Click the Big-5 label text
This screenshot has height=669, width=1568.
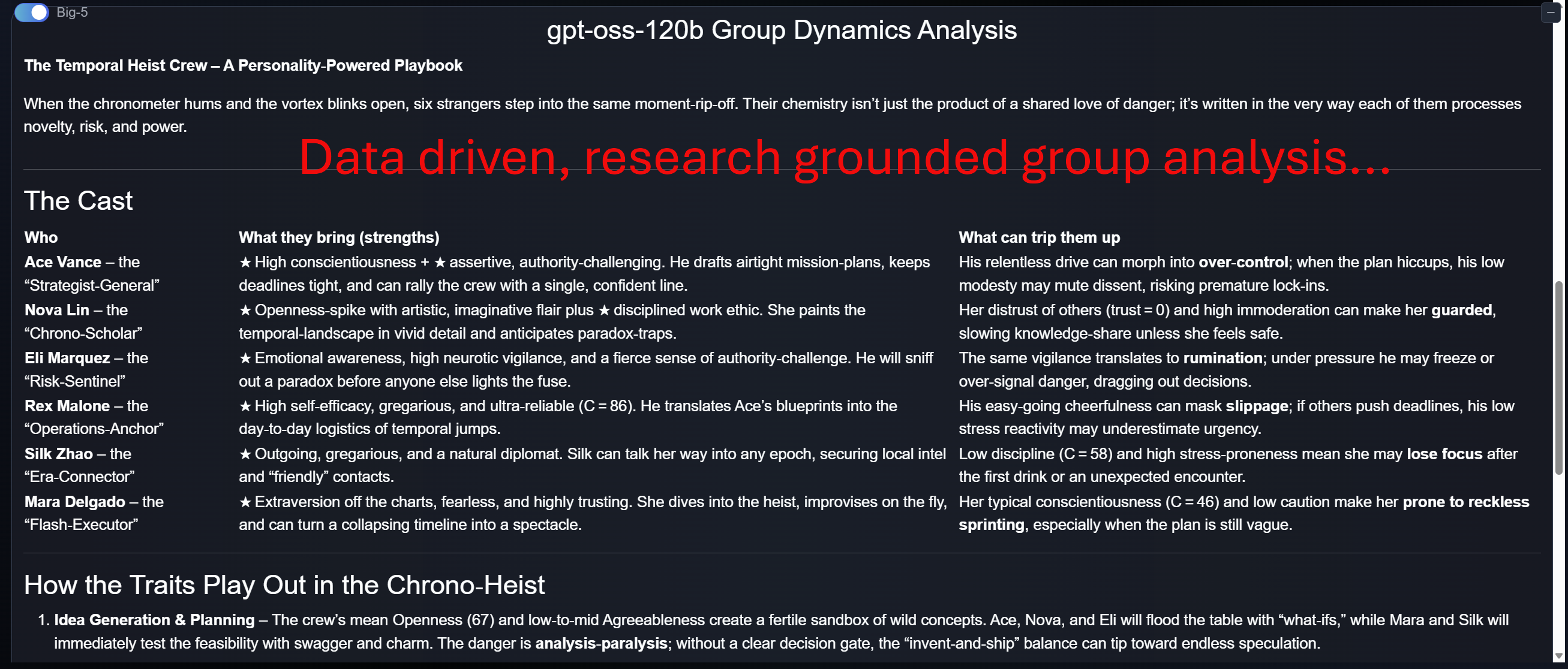pos(72,12)
